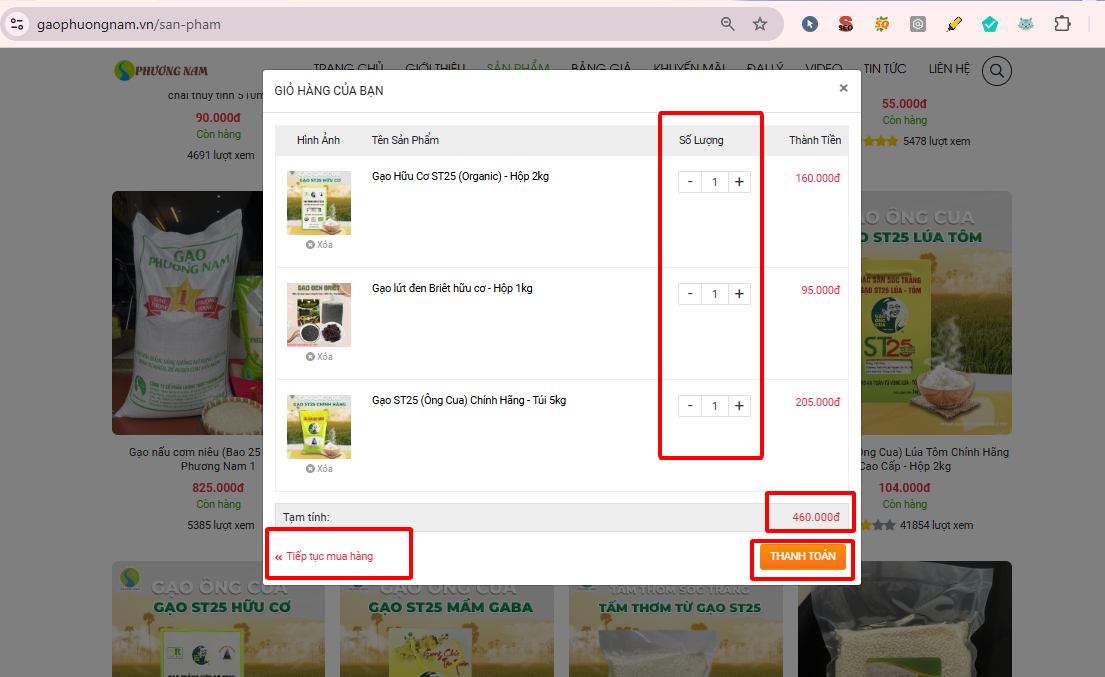Increase quantity of Gạo ST25 Ông Cua 5kg
1105x677 pixels.
(739, 406)
